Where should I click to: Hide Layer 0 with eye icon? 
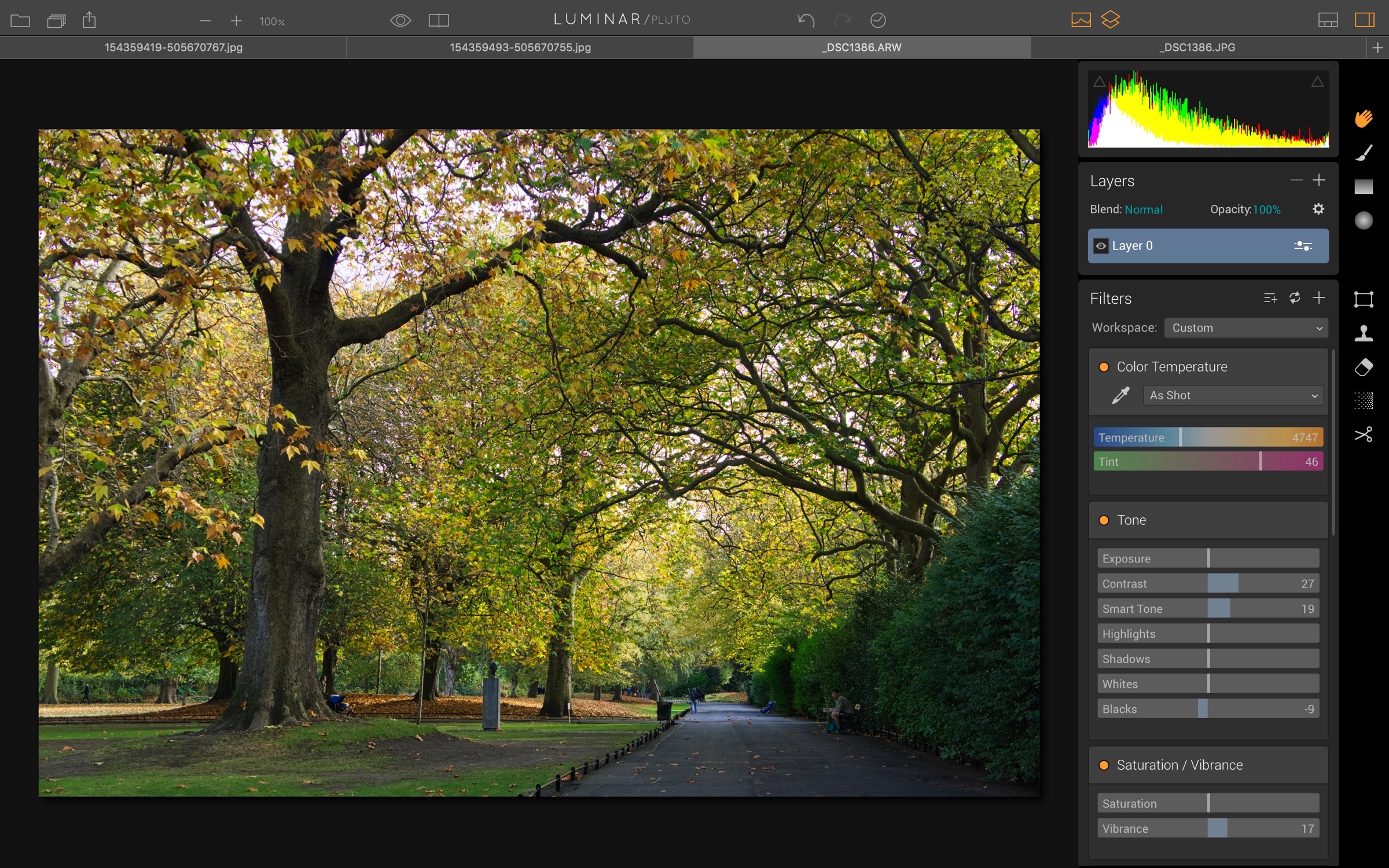pyautogui.click(x=1100, y=246)
